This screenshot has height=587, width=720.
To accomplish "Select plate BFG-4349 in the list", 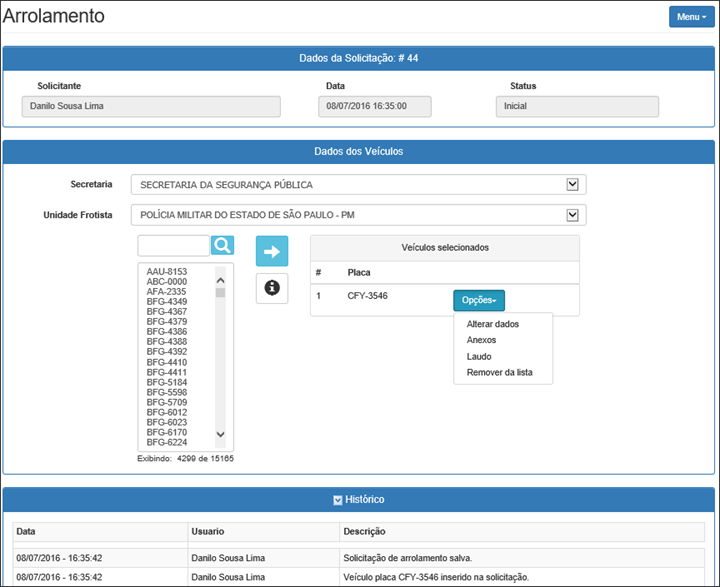I will point(166,302).
